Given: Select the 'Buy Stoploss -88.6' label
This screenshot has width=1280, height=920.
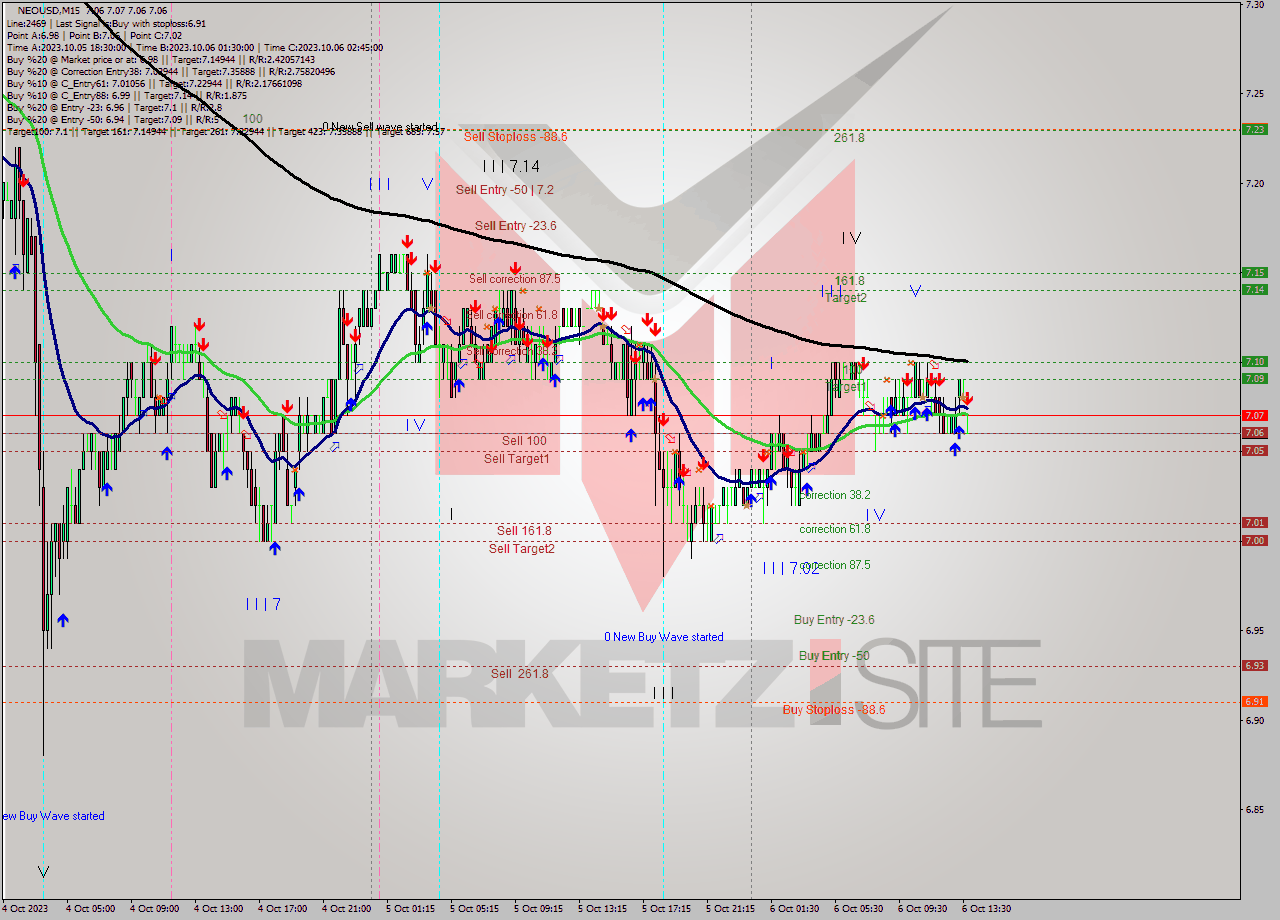Looking at the screenshot, I should pyautogui.click(x=834, y=710).
